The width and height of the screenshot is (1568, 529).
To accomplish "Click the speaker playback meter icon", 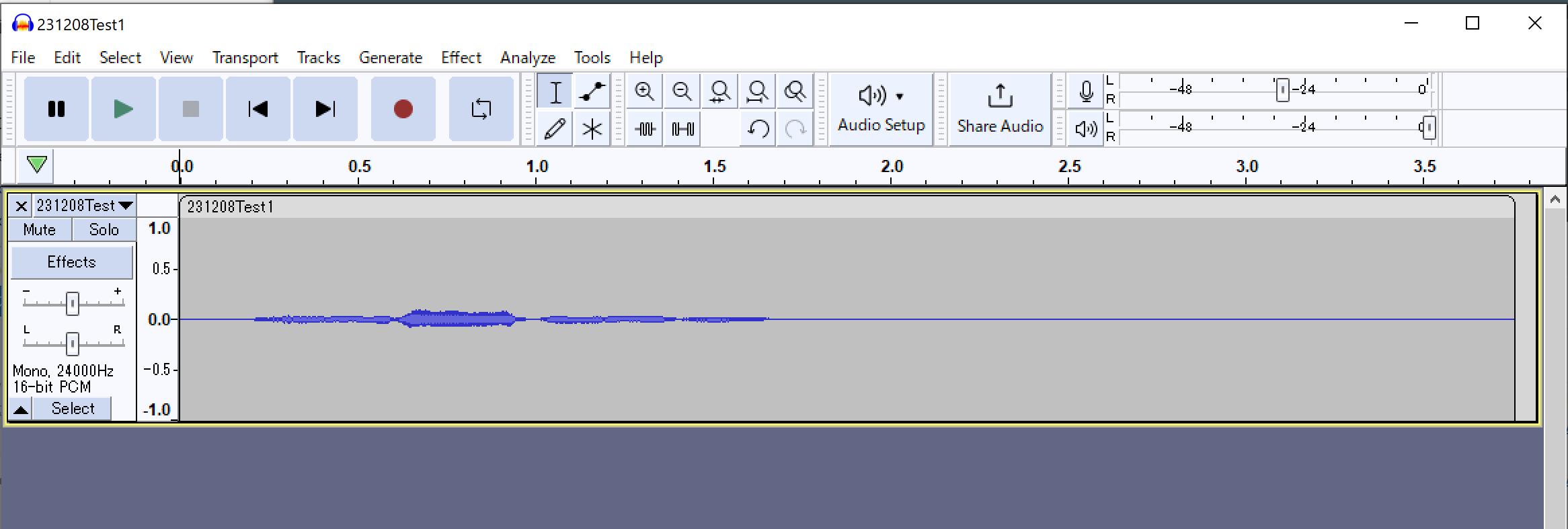I will pos(1086,128).
